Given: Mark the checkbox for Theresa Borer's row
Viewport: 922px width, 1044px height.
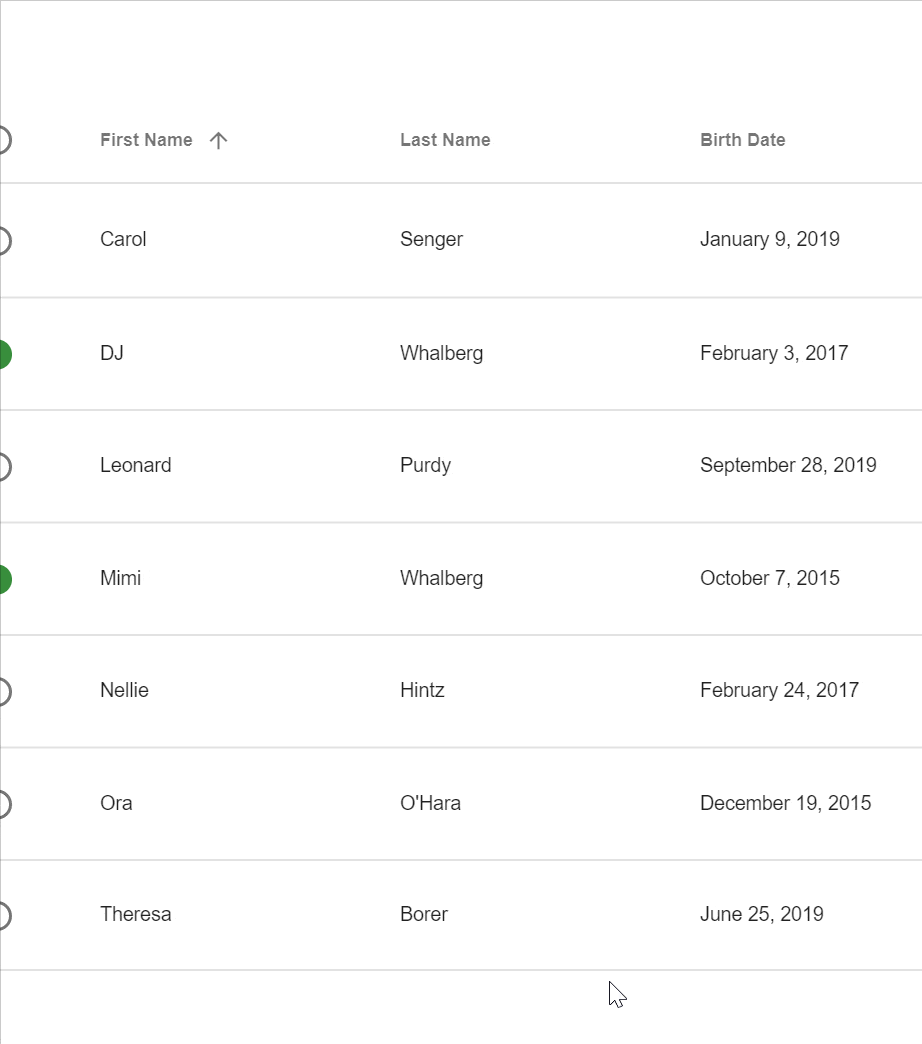Looking at the screenshot, I should point(4,915).
